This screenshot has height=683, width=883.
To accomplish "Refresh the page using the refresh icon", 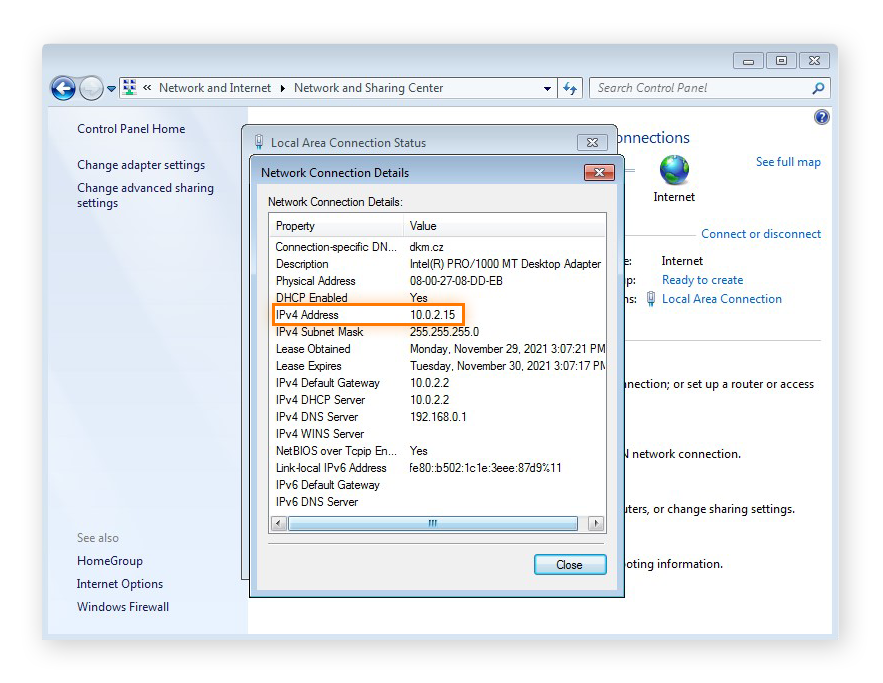I will point(569,88).
